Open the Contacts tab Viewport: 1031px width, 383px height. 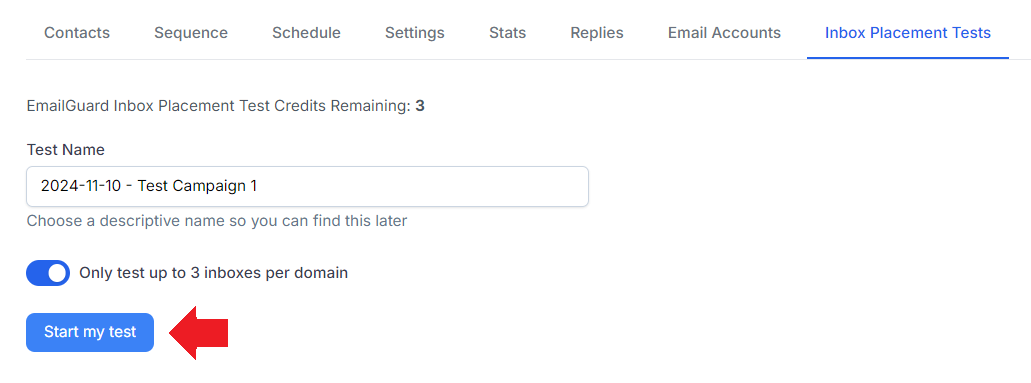(77, 32)
